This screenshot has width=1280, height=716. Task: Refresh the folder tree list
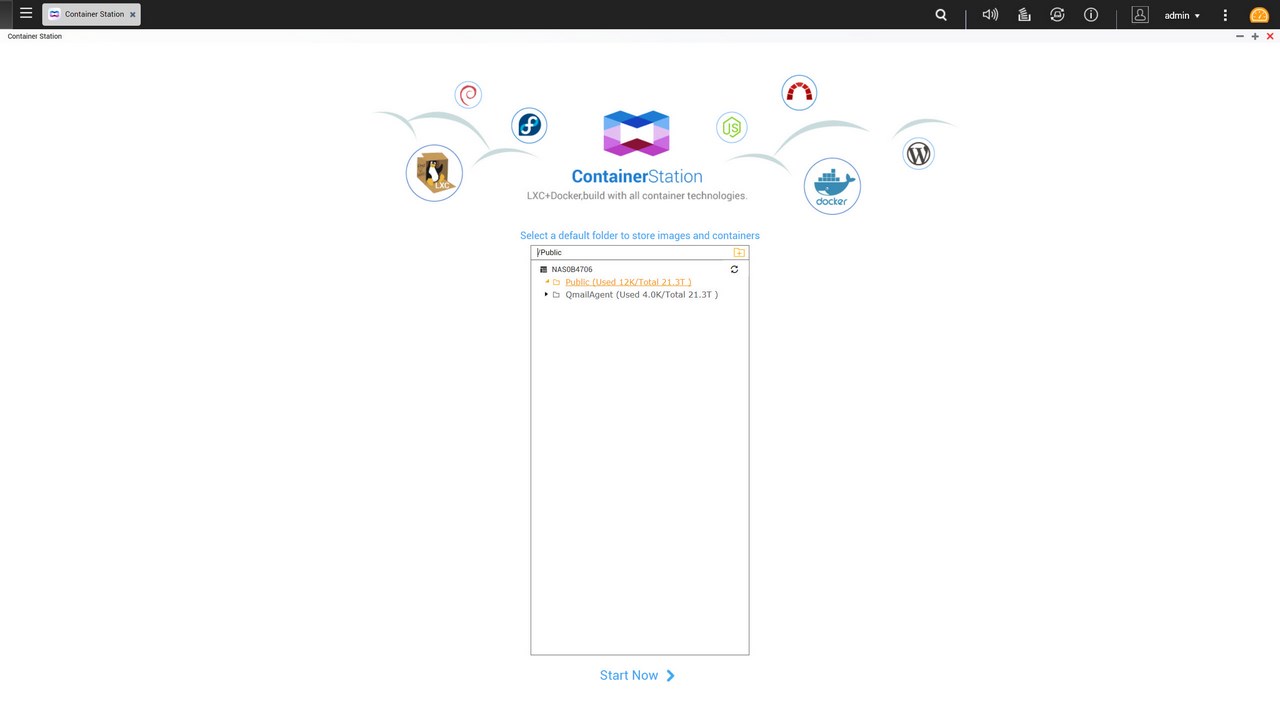pyautogui.click(x=734, y=270)
